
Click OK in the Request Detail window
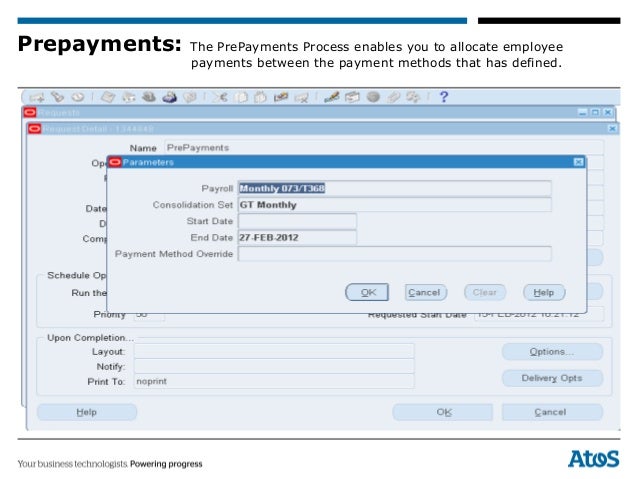tap(443, 412)
